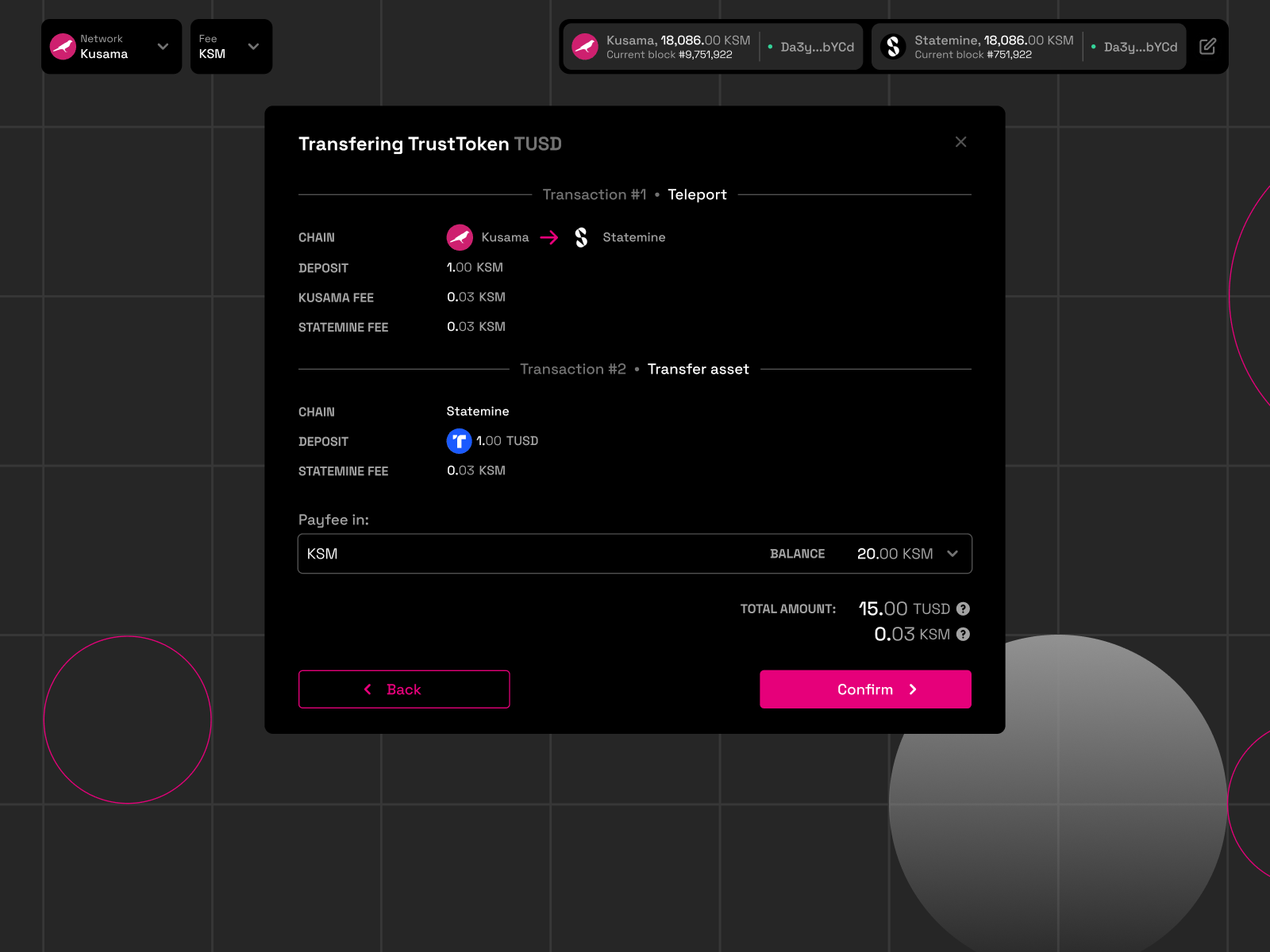Open the Fee KSM dropdown
This screenshot has width=1270, height=952.
[x=231, y=47]
